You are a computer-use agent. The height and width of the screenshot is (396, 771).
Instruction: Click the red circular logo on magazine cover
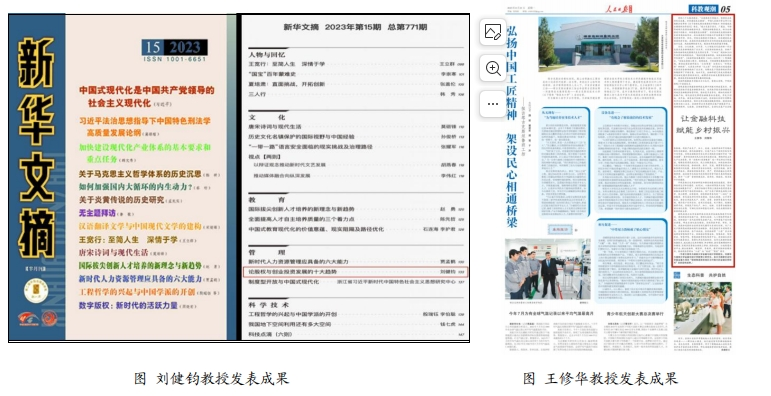click(49, 319)
